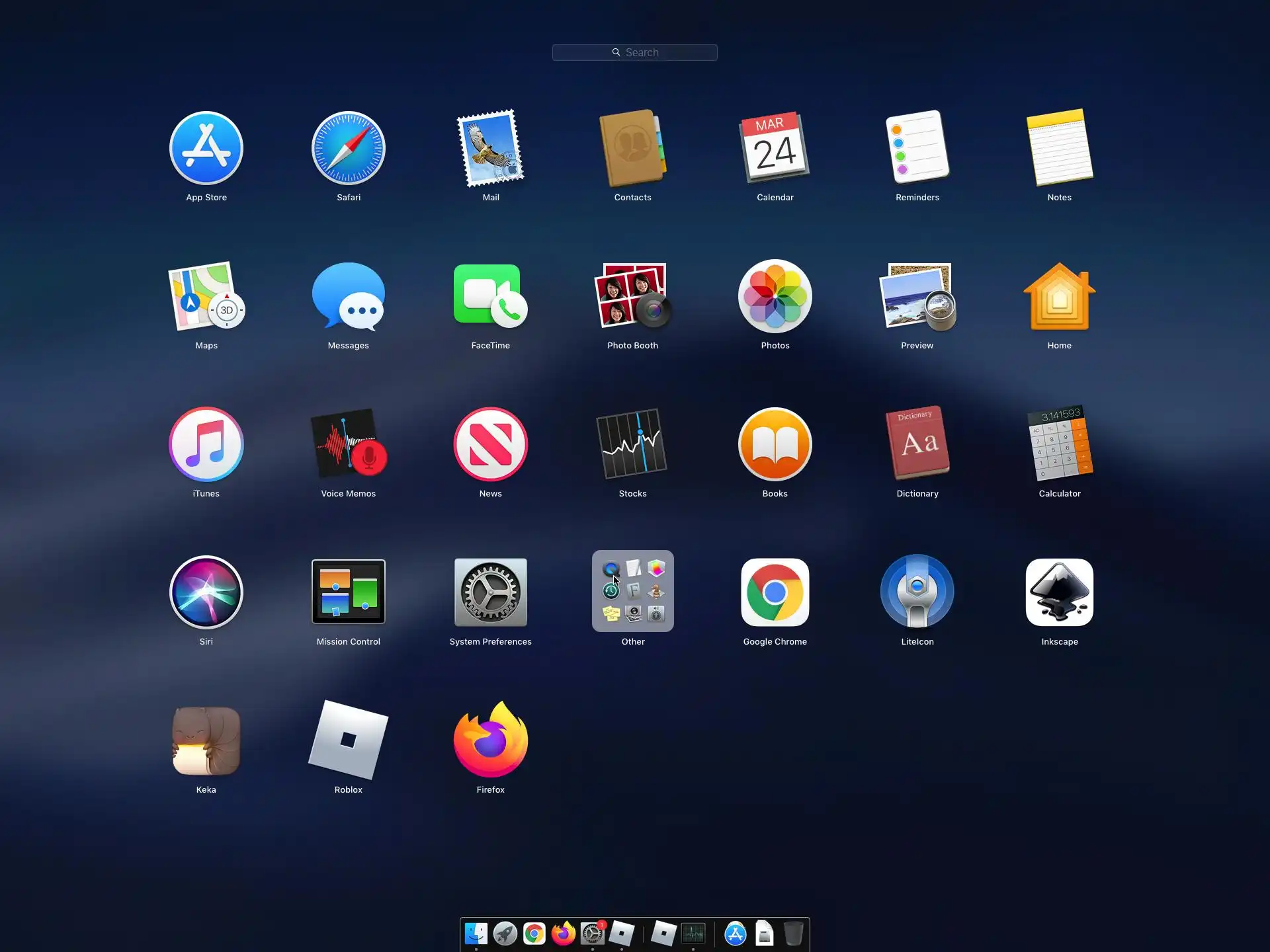Image resolution: width=1270 pixels, height=952 pixels.
Task: Launch Siri from Launchpad
Action: point(206,592)
